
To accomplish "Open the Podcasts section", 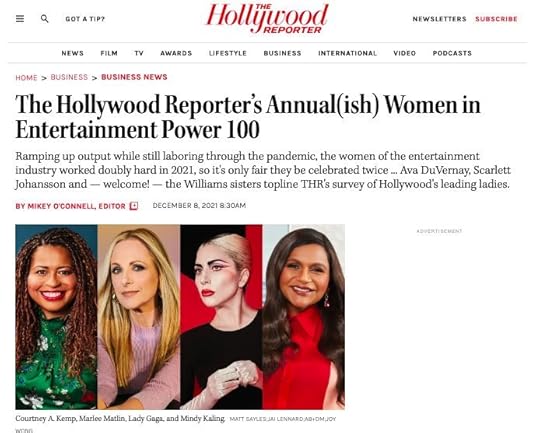I will click(x=452, y=53).
